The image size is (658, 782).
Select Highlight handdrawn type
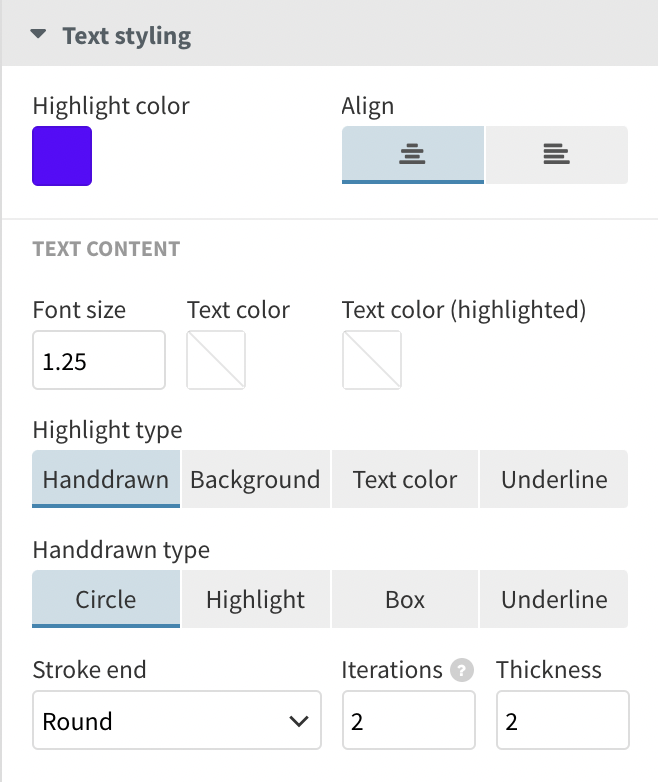[255, 599]
